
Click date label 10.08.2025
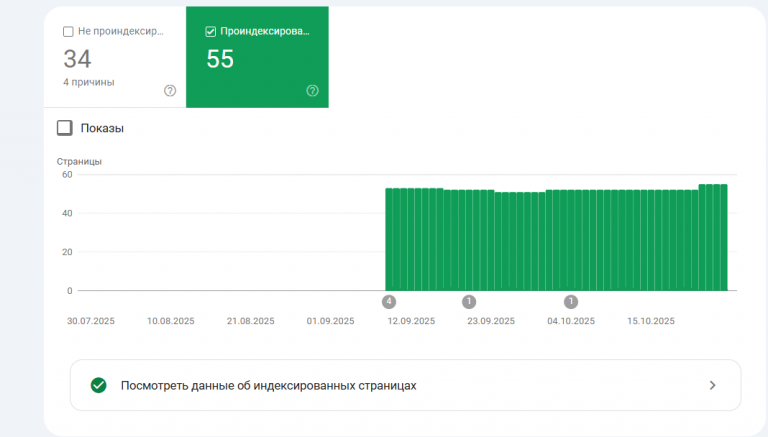[170, 321]
